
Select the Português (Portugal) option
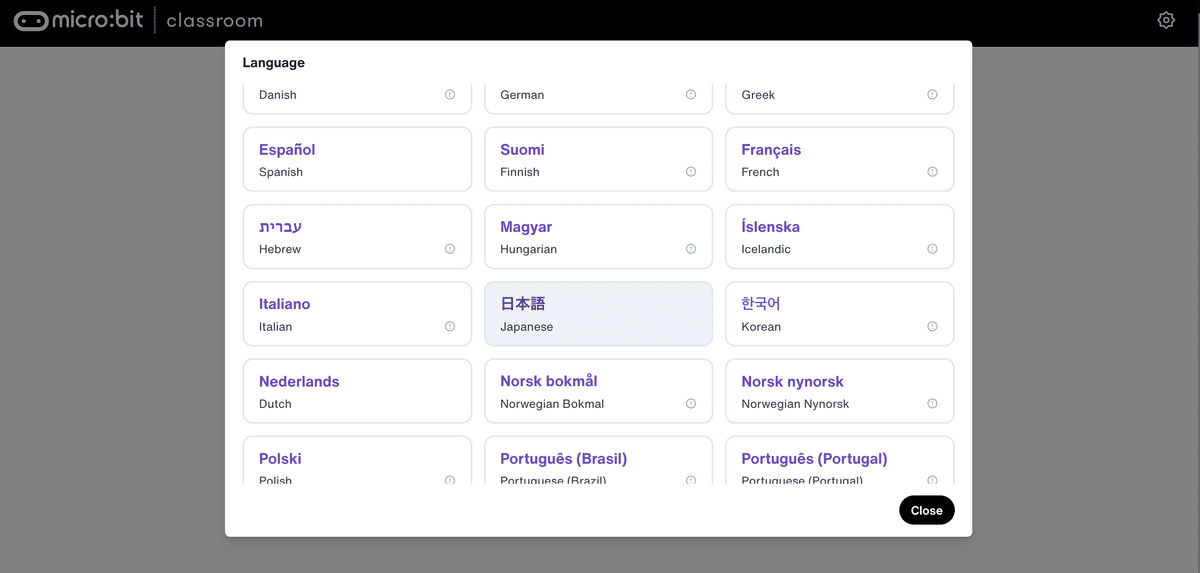tap(839, 462)
